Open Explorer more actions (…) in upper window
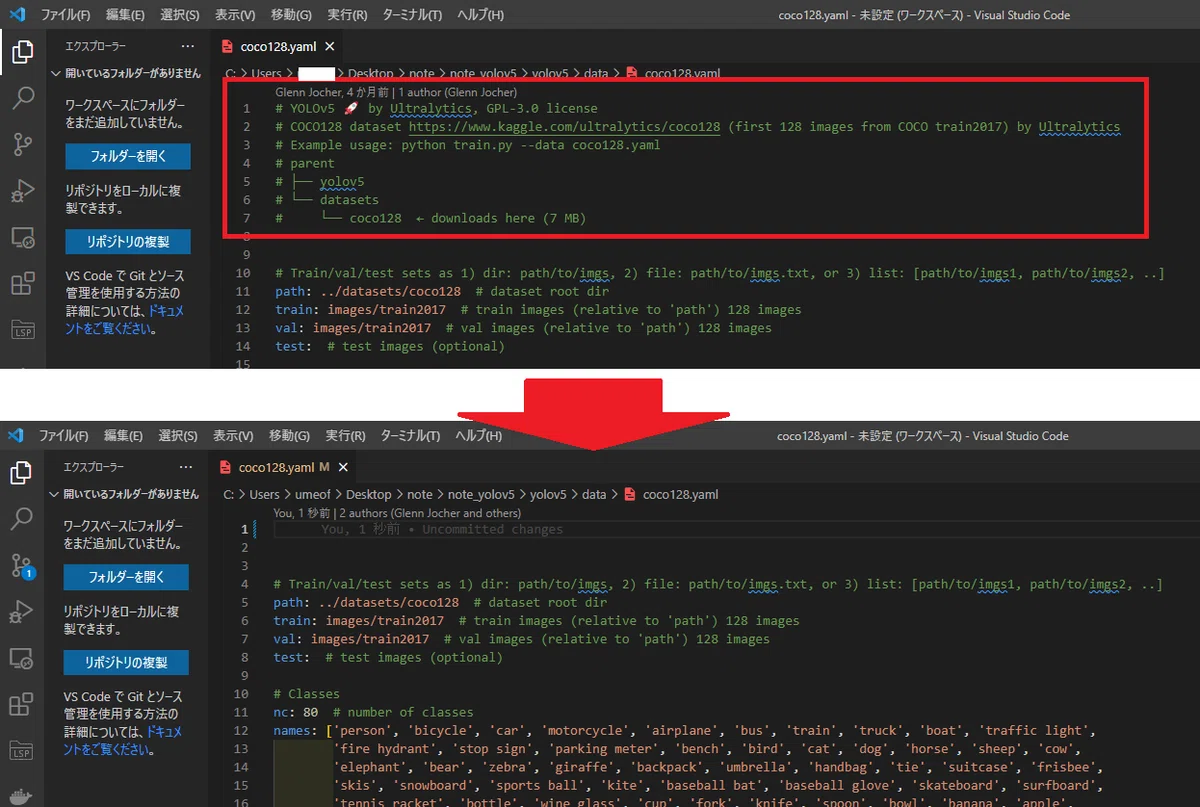1200x807 pixels. 187,46
